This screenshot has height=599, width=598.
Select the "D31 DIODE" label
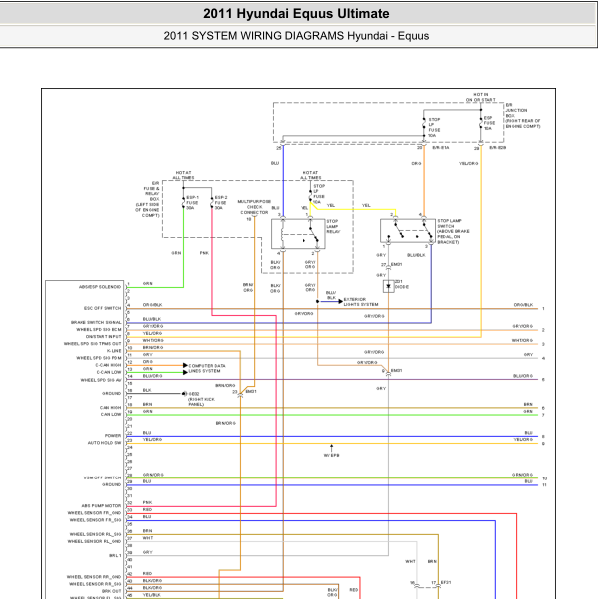[401, 284]
